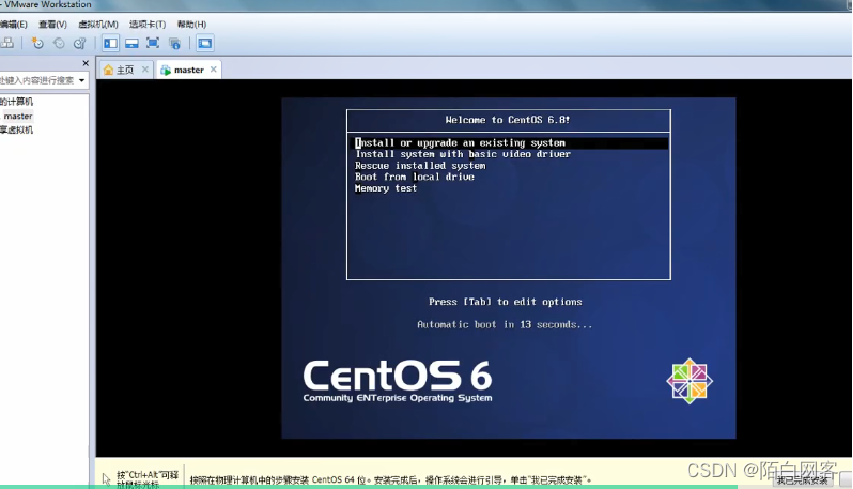
Task: Switch to the master tab
Action: [189, 70]
